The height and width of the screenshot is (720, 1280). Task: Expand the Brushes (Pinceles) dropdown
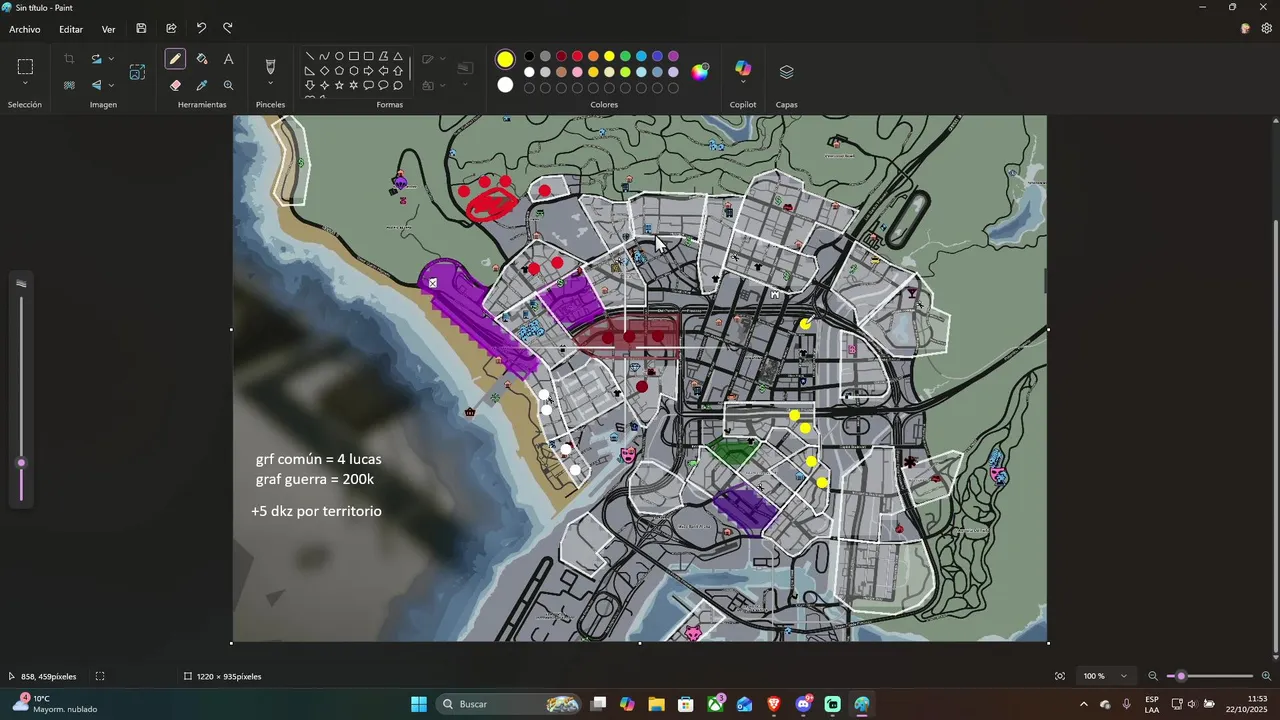pos(270,84)
